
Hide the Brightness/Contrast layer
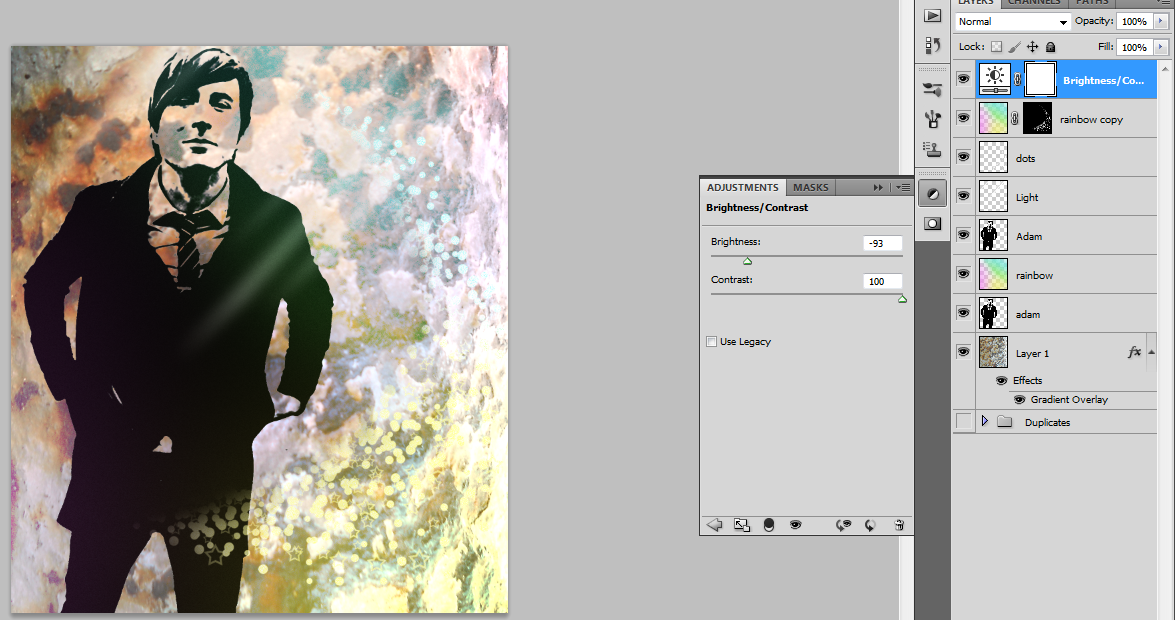coord(964,79)
